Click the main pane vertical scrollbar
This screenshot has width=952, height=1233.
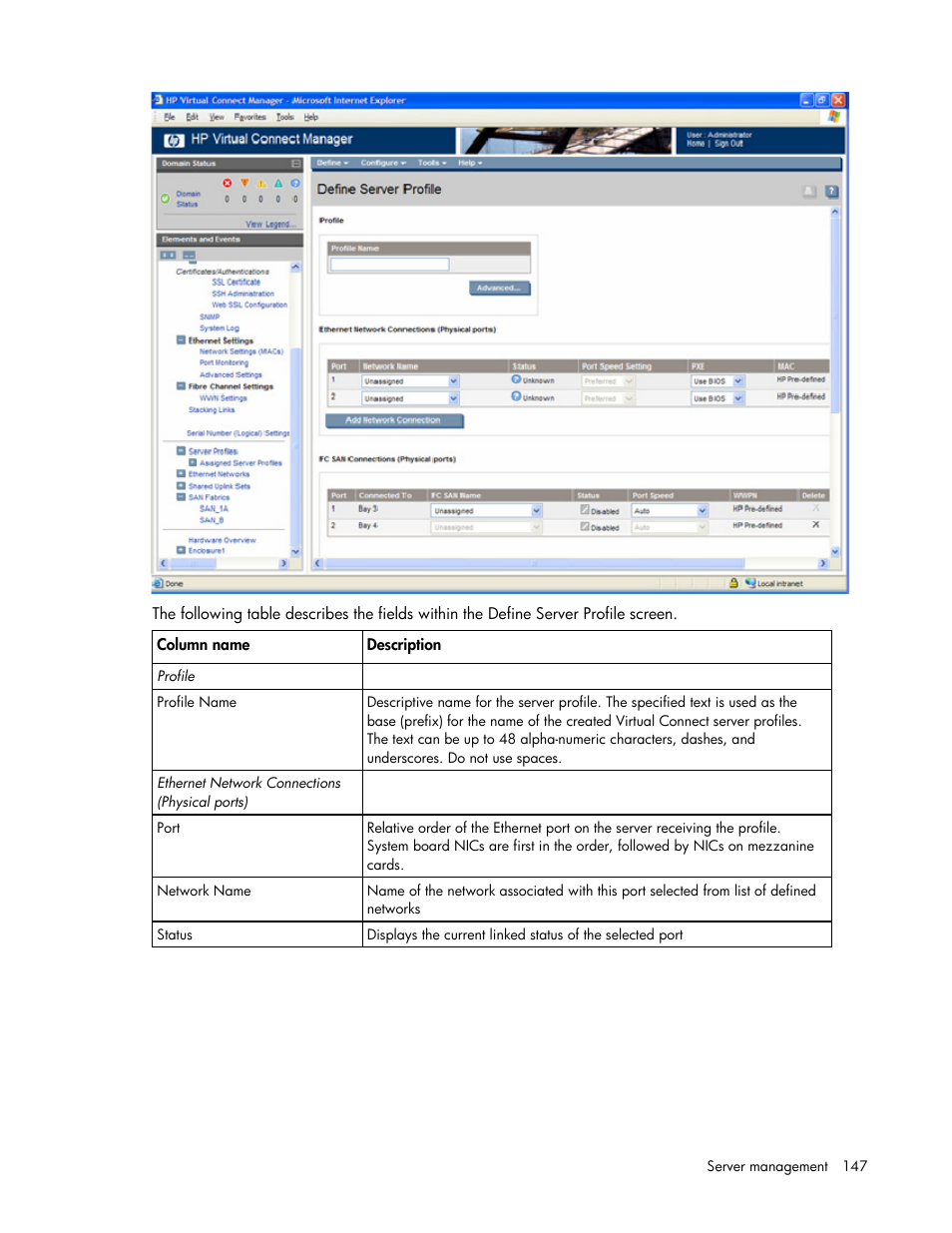[x=835, y=381]
